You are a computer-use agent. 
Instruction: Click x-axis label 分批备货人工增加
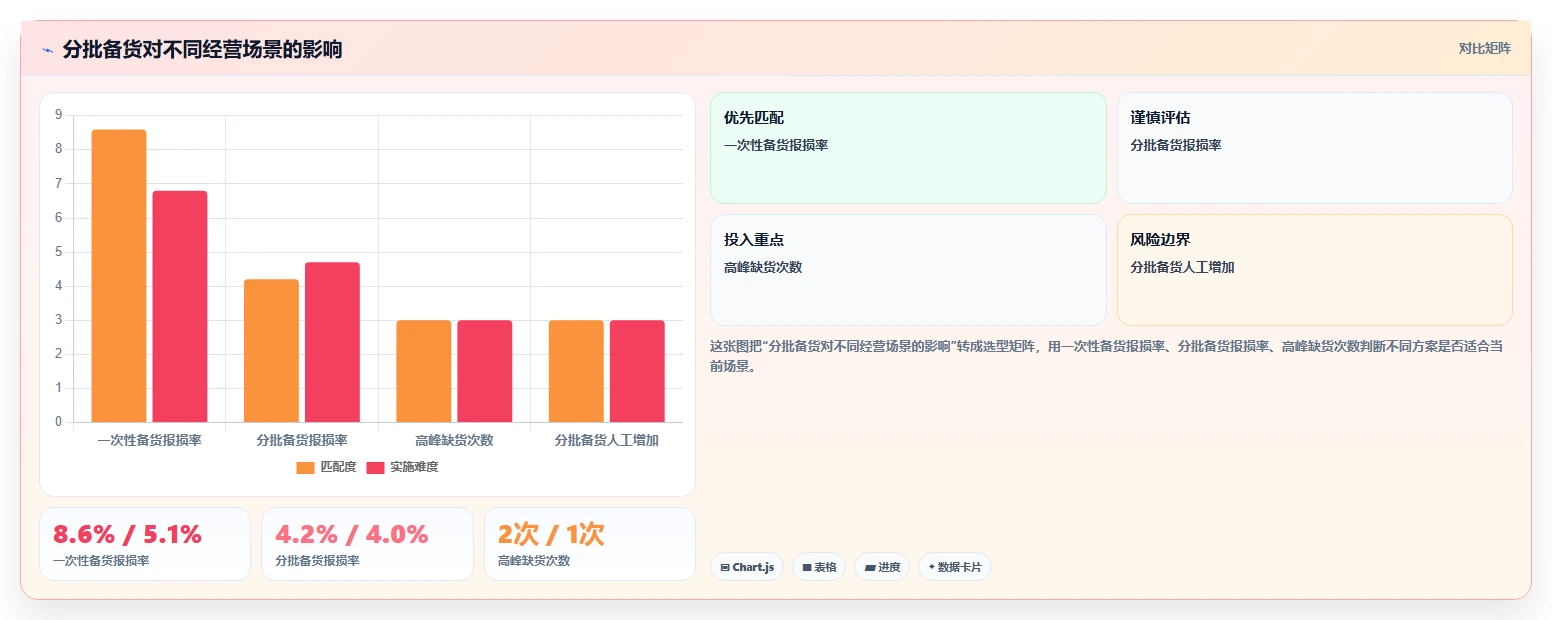(x=607, y=440)
